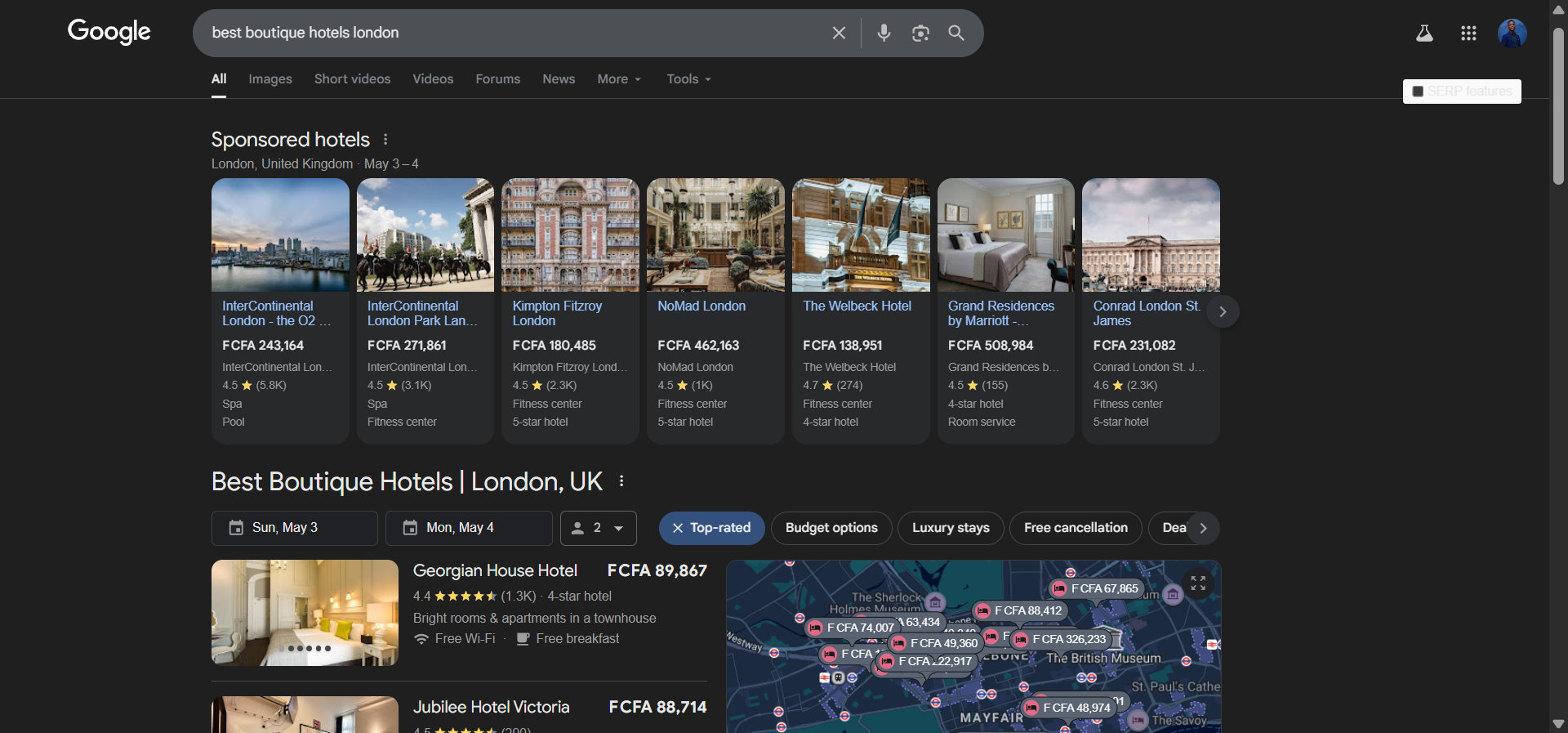1568x733 pixels.
Task: Switch to the Images tab
Action: point(270,79)
